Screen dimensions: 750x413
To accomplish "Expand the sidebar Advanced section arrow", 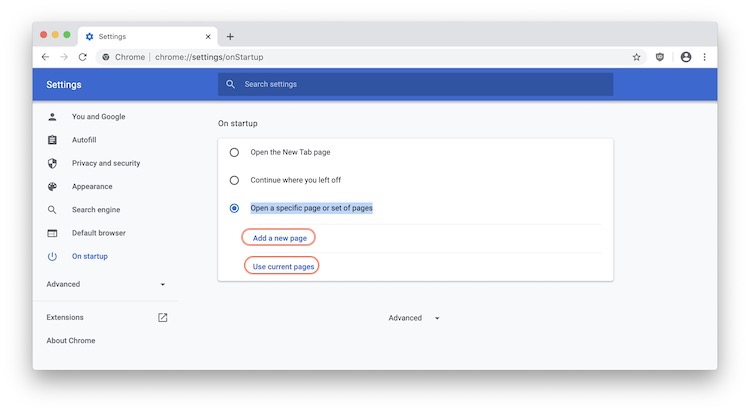I will [163, 284].
